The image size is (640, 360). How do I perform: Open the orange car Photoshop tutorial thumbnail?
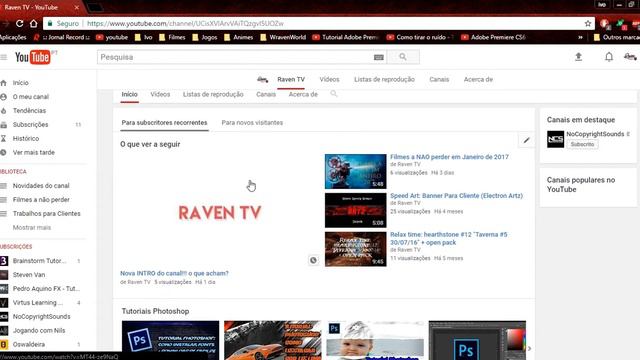273,340
